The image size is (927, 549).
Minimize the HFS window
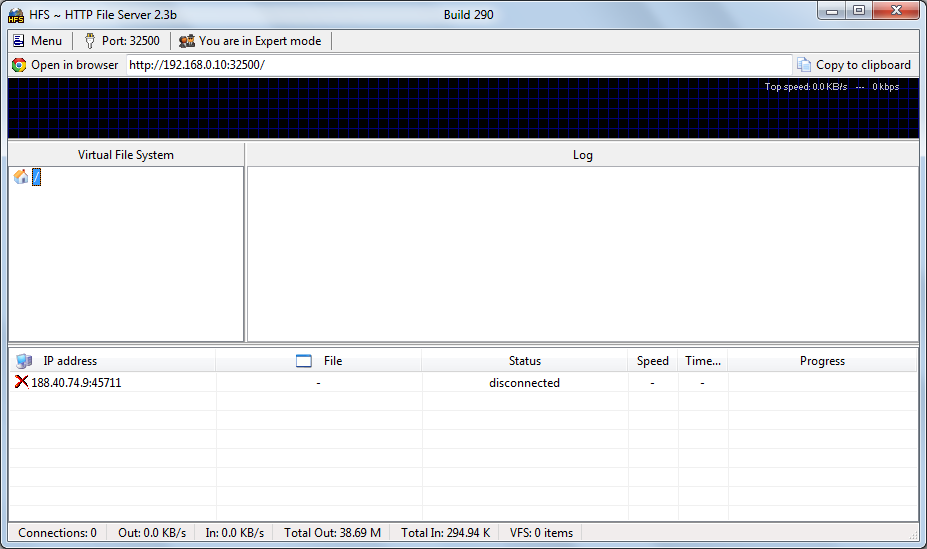(x=832, y=11)
